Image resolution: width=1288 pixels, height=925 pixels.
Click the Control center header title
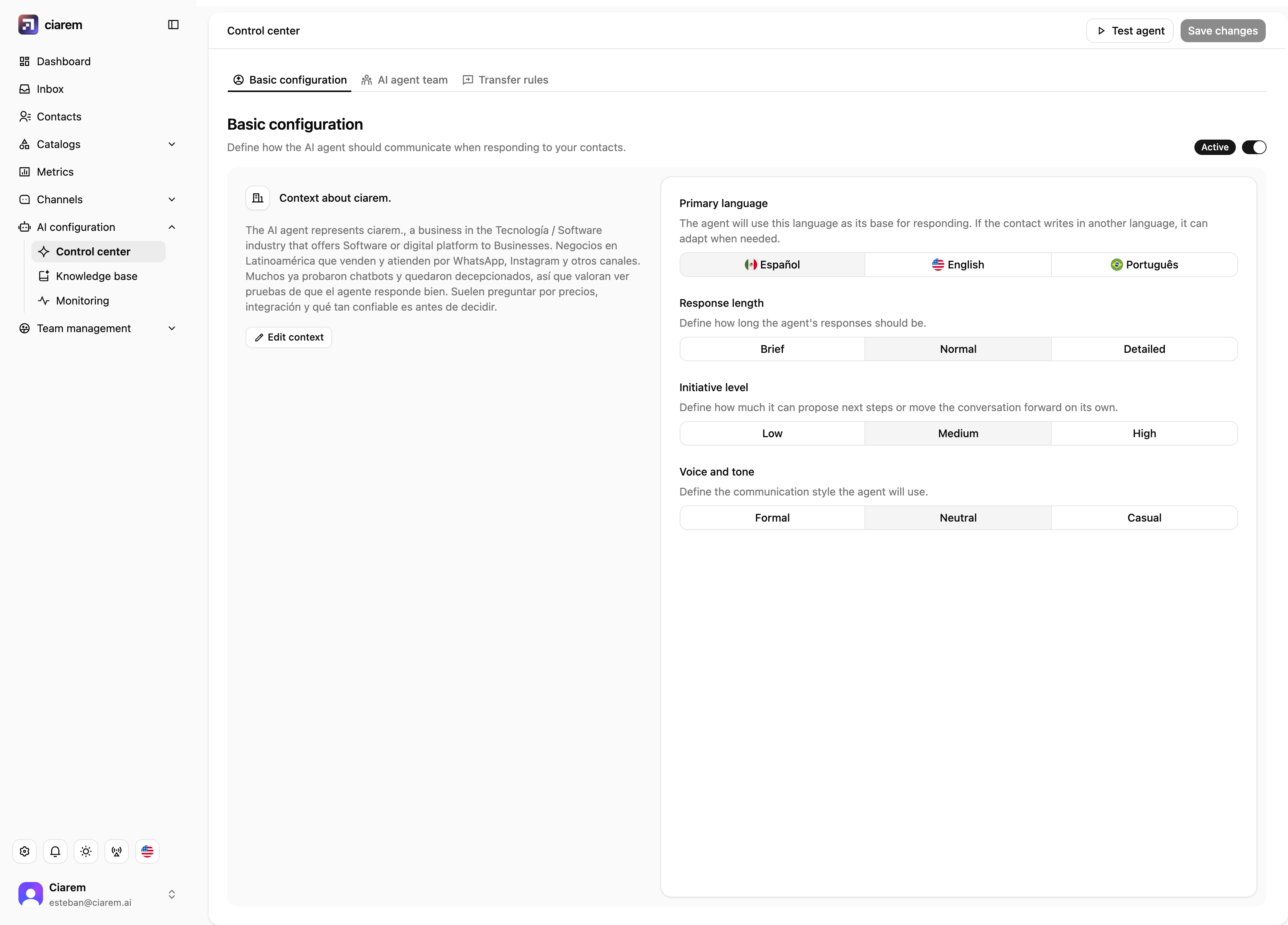point(264,31)
